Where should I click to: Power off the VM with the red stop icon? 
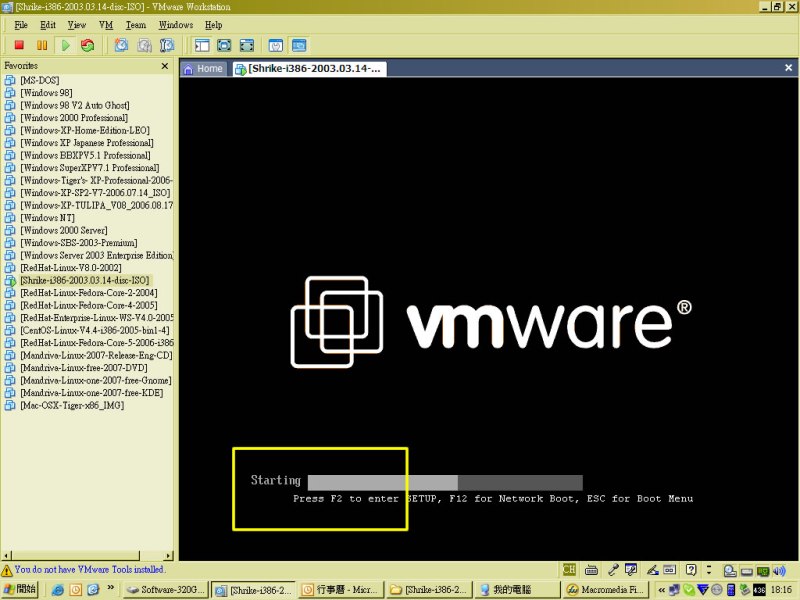(19, 45)
